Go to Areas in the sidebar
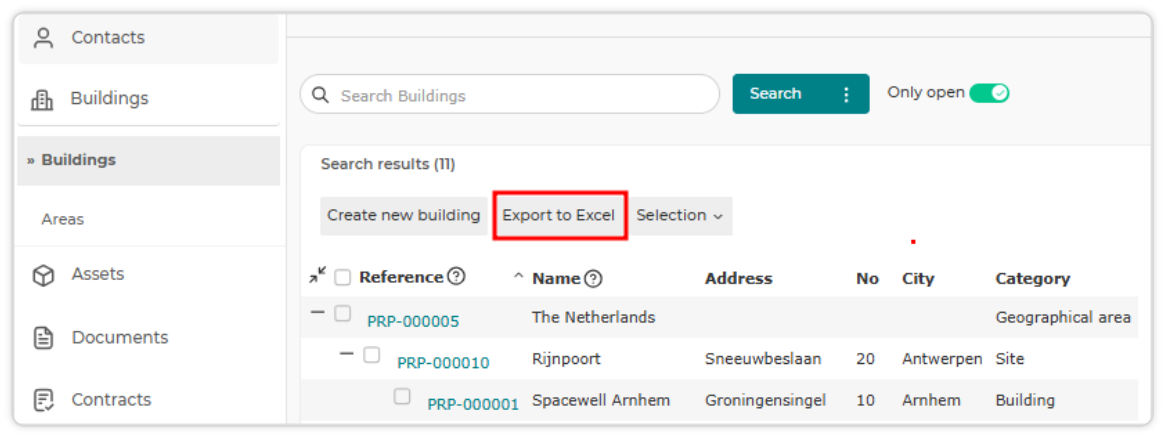This screenshot has width=1165, height=438. [x=62, y=220]
